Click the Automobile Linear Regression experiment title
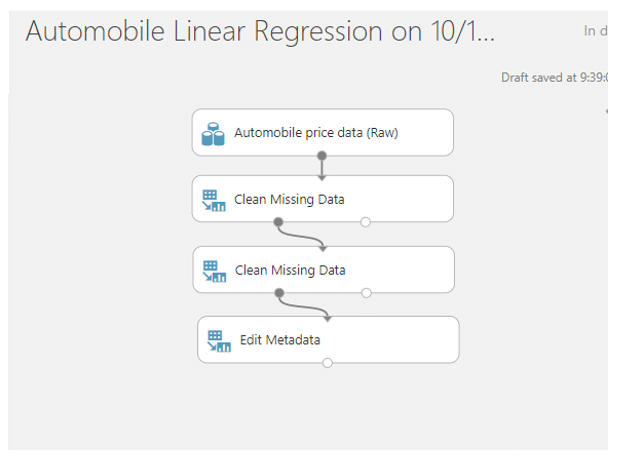619x457 pixels. (260, 31)
